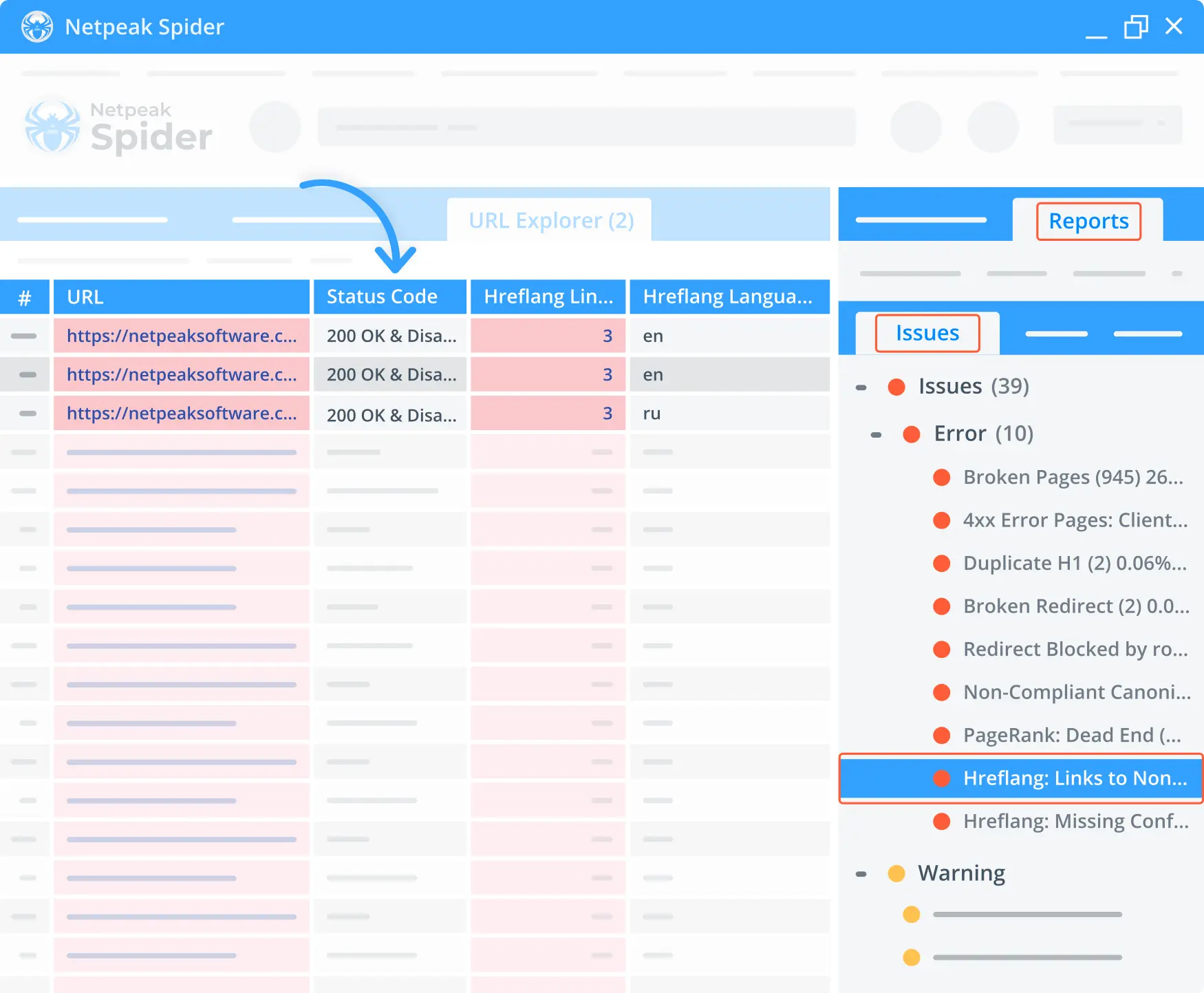
Task: Select the Issues tab
Action: pos(927,333)
